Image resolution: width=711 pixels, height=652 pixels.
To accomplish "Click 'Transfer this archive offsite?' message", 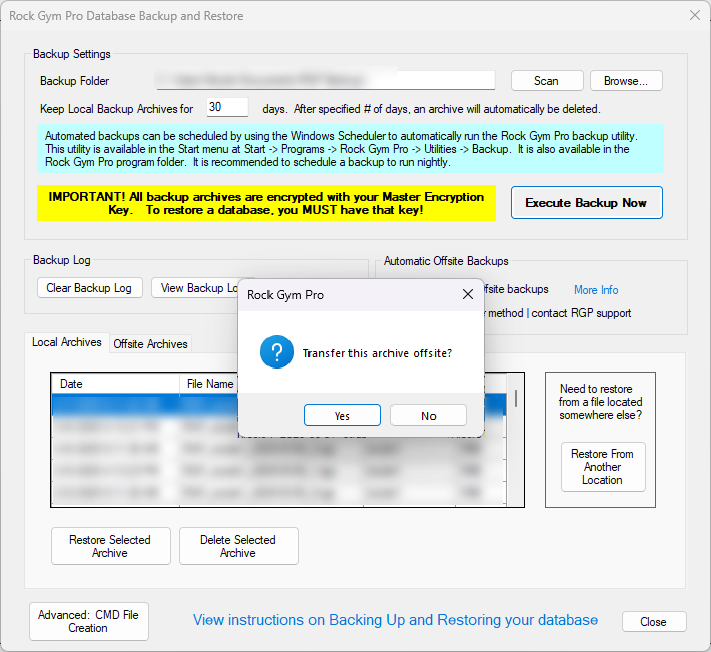I will click(377, 353).
